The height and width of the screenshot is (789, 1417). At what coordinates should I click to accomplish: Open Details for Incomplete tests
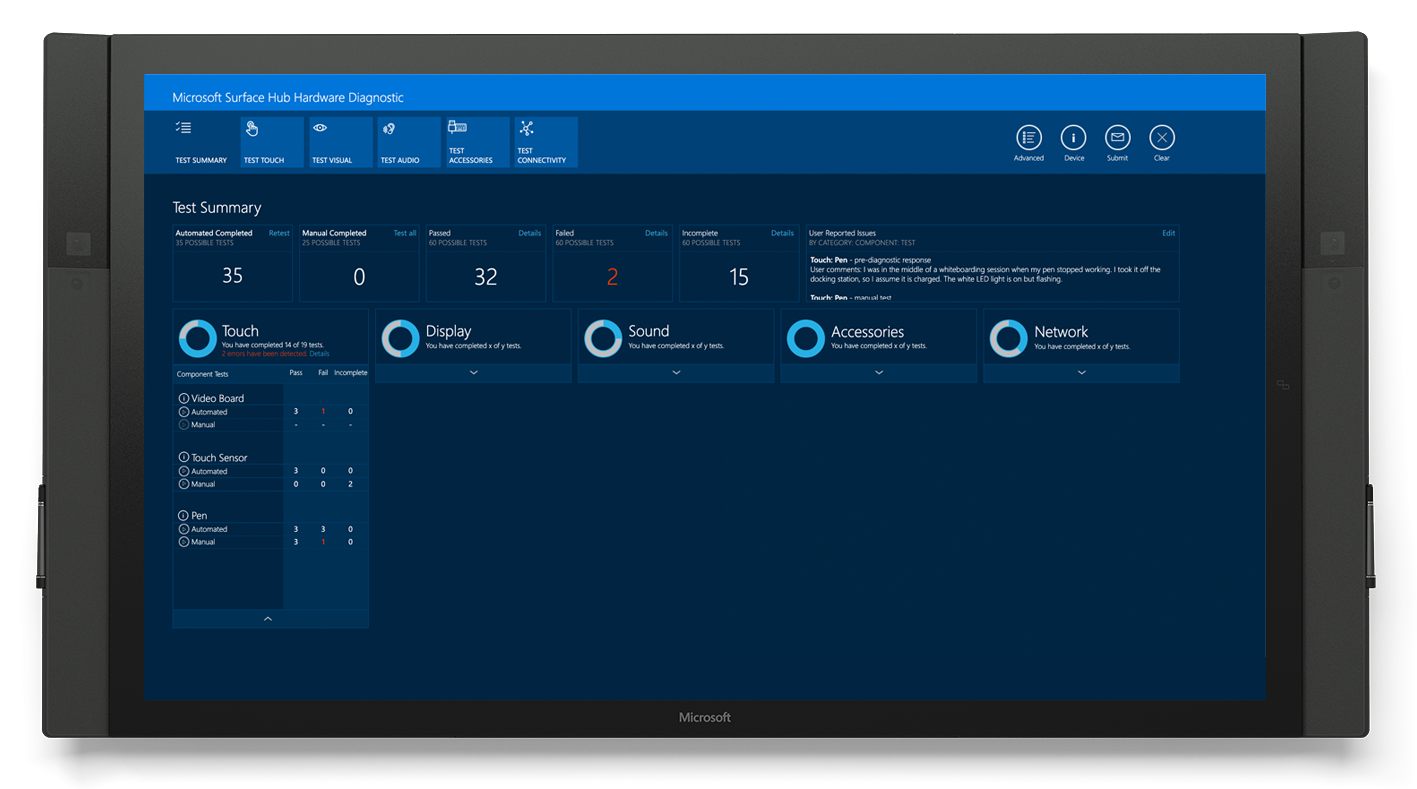783,233
